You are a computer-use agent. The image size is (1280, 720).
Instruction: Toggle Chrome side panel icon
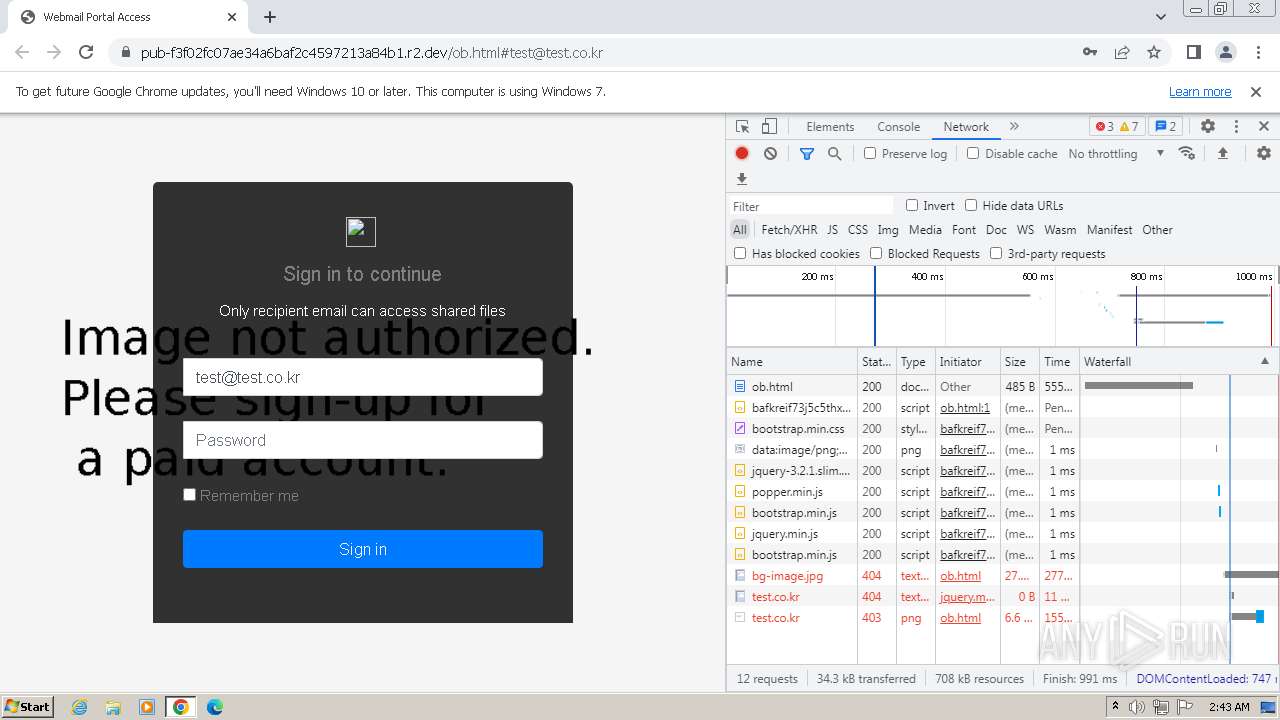coord(1194,52)
